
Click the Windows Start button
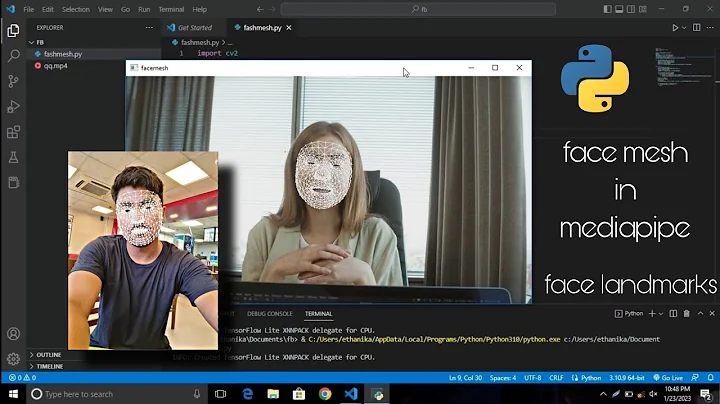tap(13, 394)
